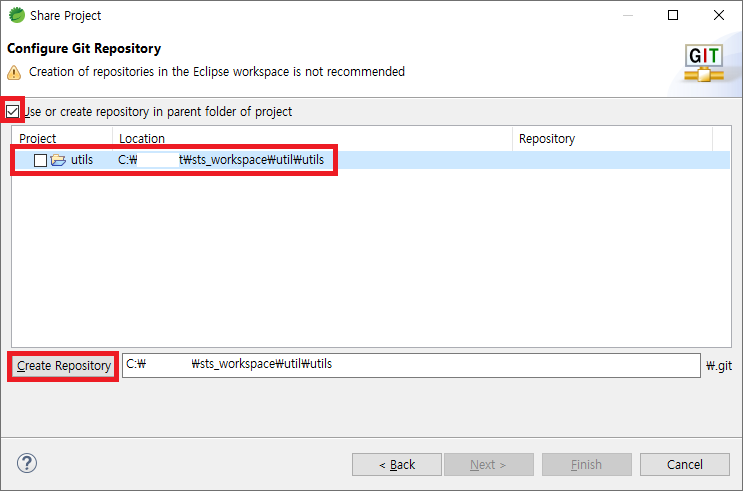This screenshot has height=491, width=743.
Task: Click the Create Repository button
Action: [x=63, y=366]
